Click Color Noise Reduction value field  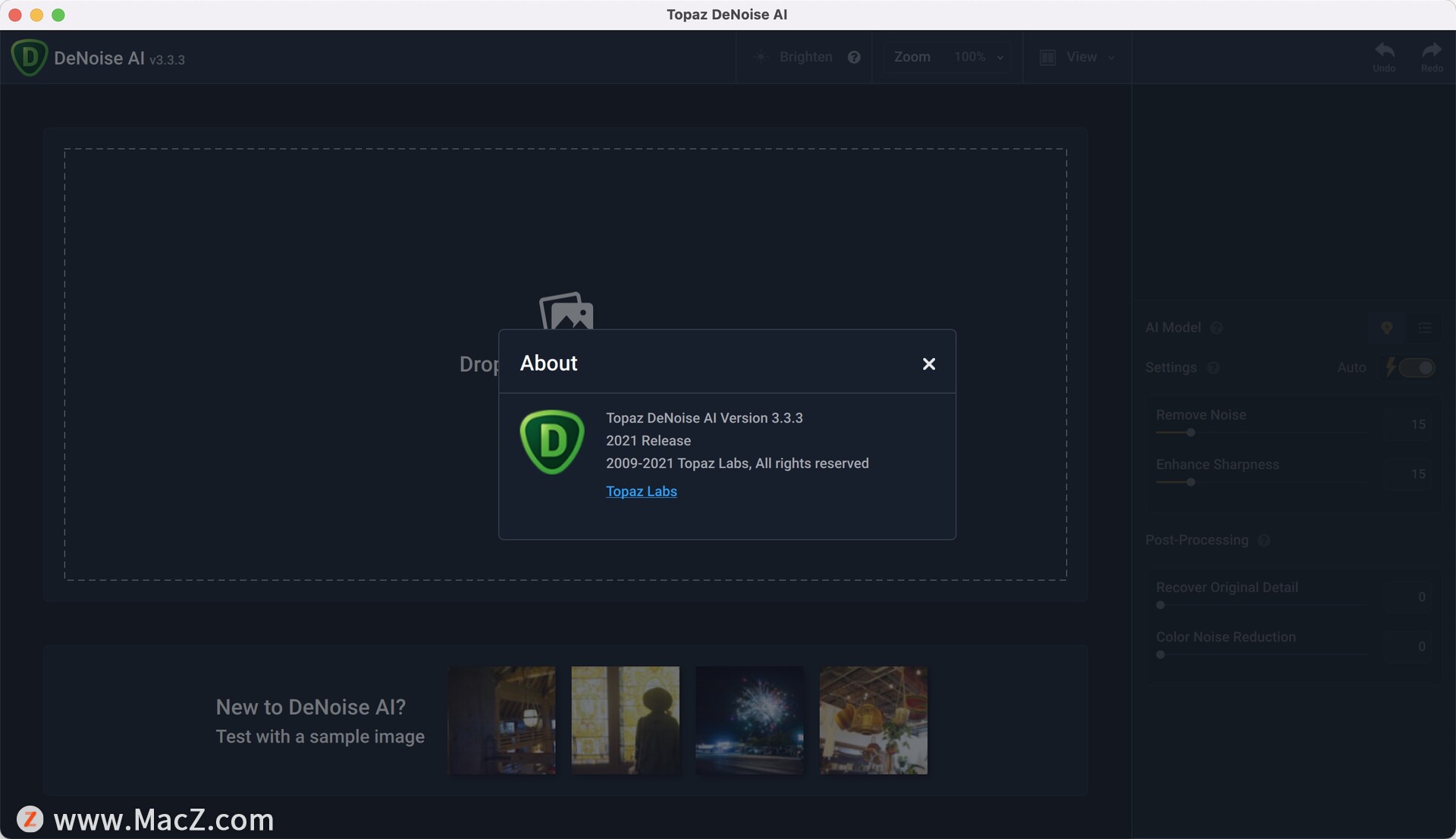(x=1409, y=646)
